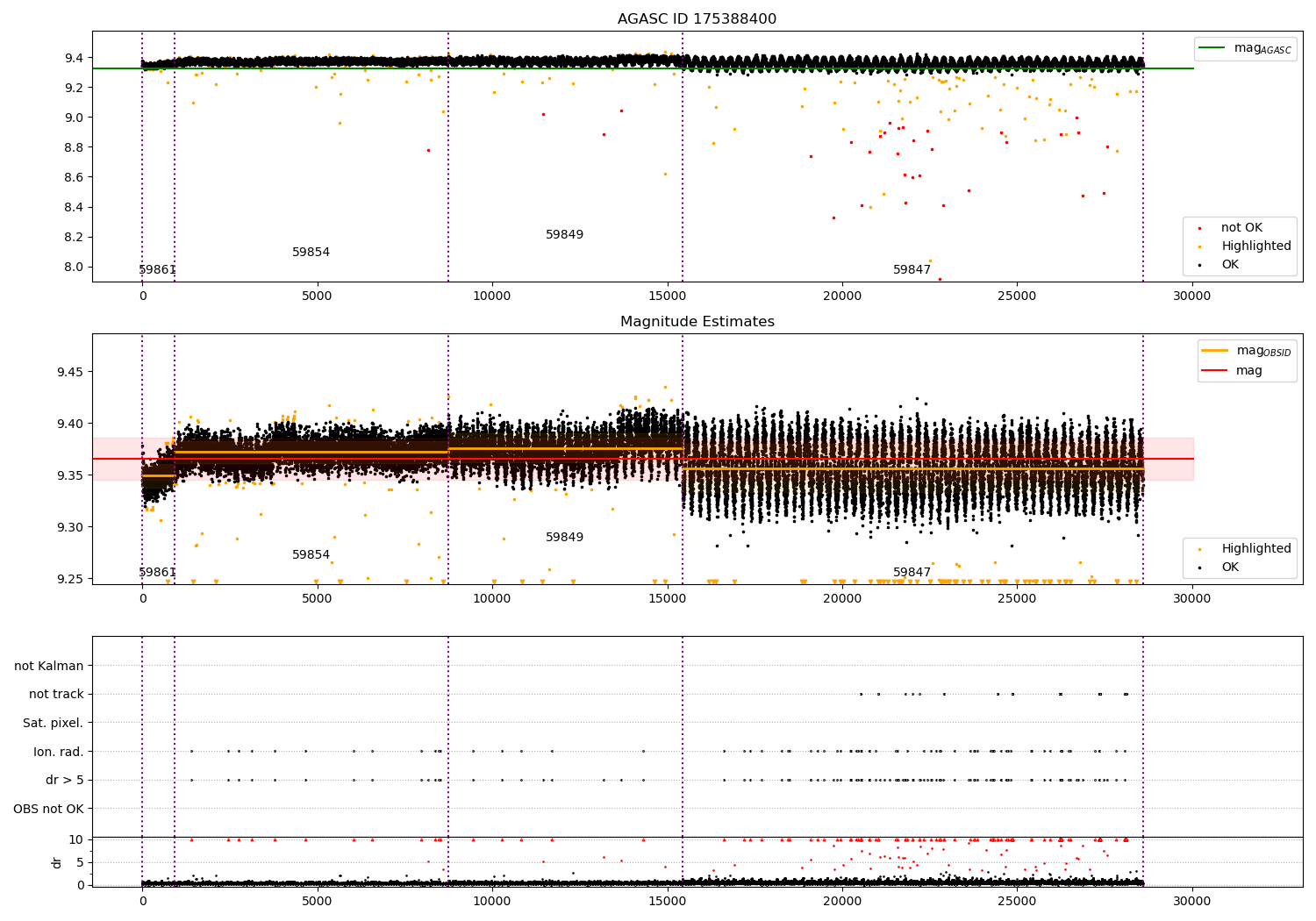Click the 9.30 y-tick in the middle plot
1316x921 pixels.
70,527
